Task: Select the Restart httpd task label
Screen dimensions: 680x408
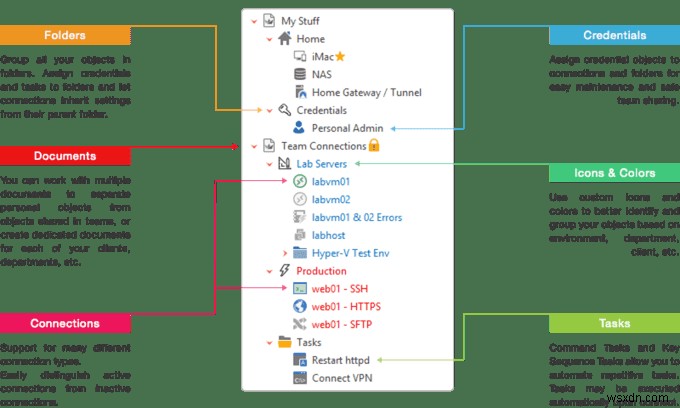Action: 340,360
